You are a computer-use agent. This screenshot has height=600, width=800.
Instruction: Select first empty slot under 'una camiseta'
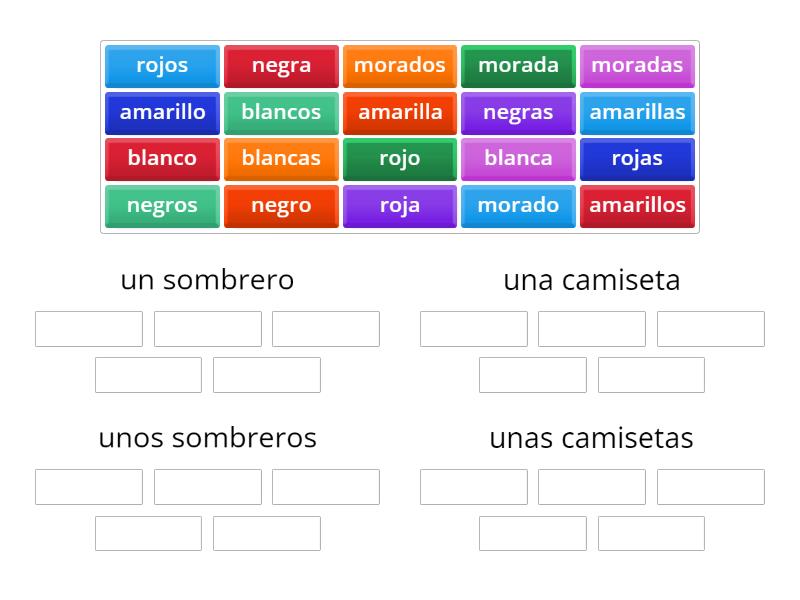474,329
